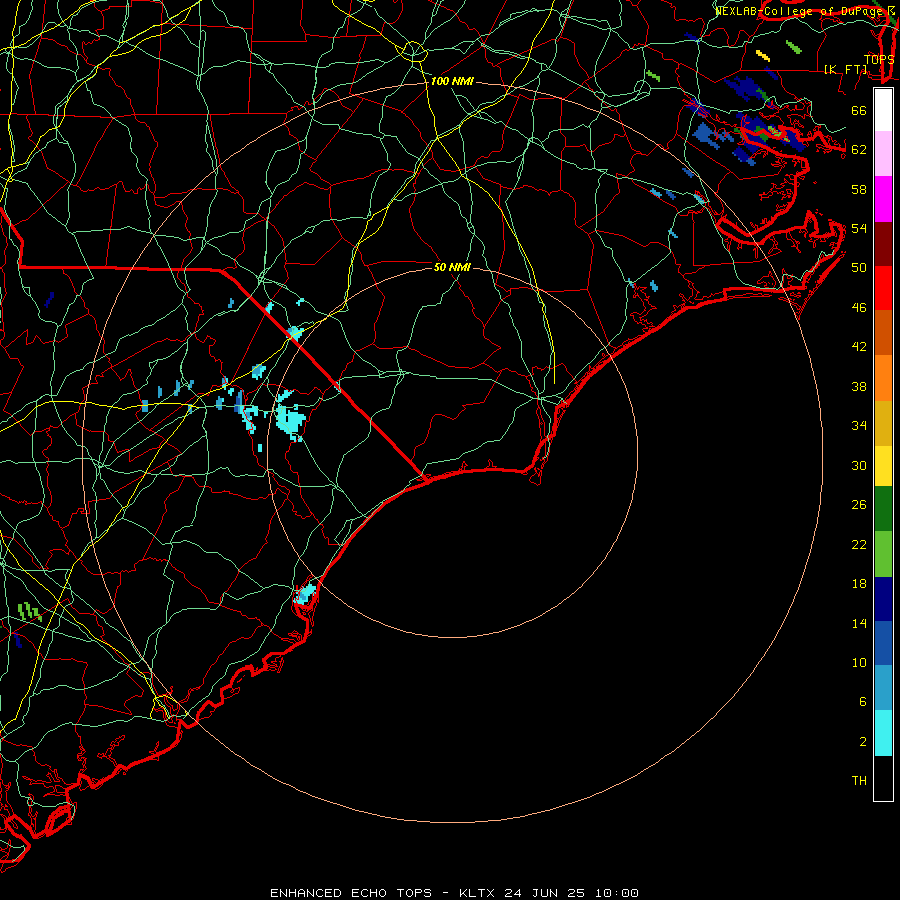
Task: Click the light orange legend swatch
Action: pyautogui.click(x=883, y=378)
